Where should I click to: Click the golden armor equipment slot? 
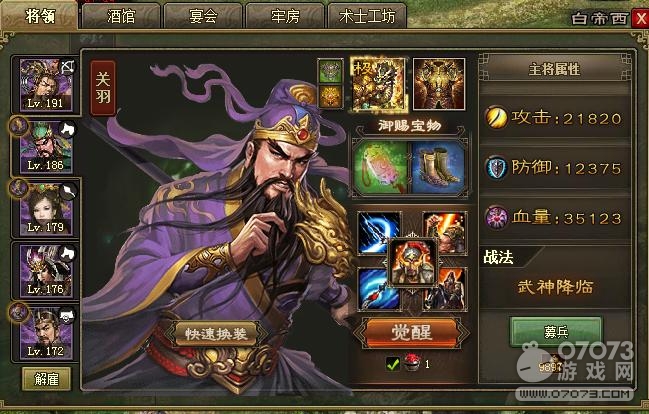click(439, 84)
